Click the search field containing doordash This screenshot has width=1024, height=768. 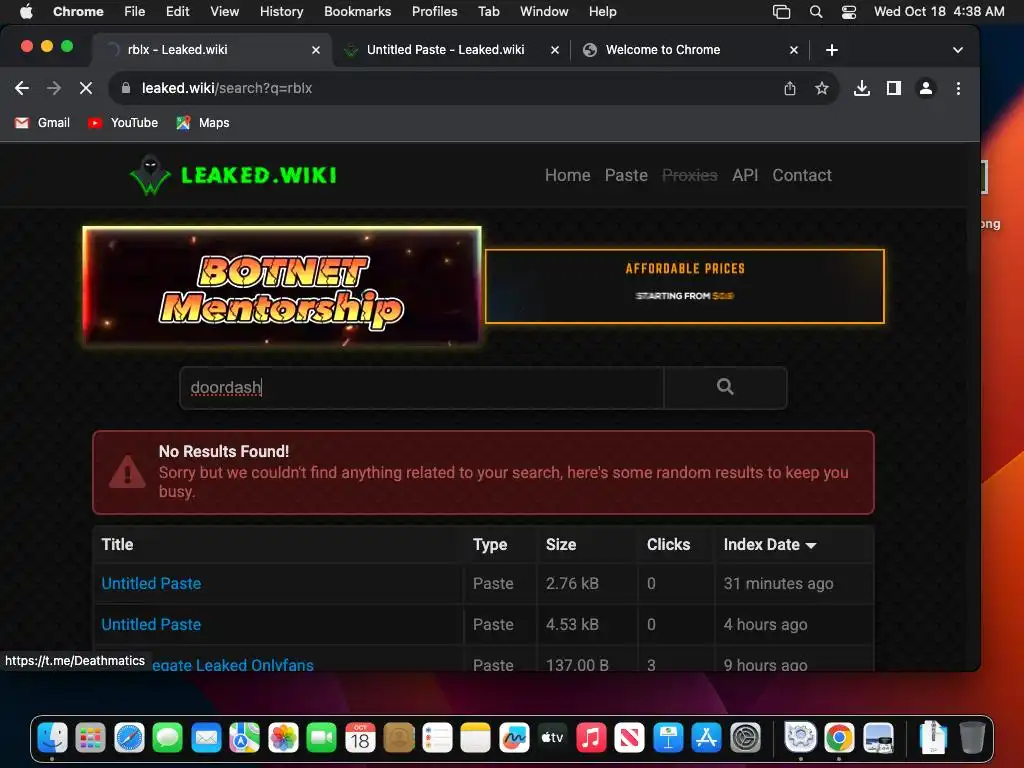pyautogui.click(x=422, y=387)
